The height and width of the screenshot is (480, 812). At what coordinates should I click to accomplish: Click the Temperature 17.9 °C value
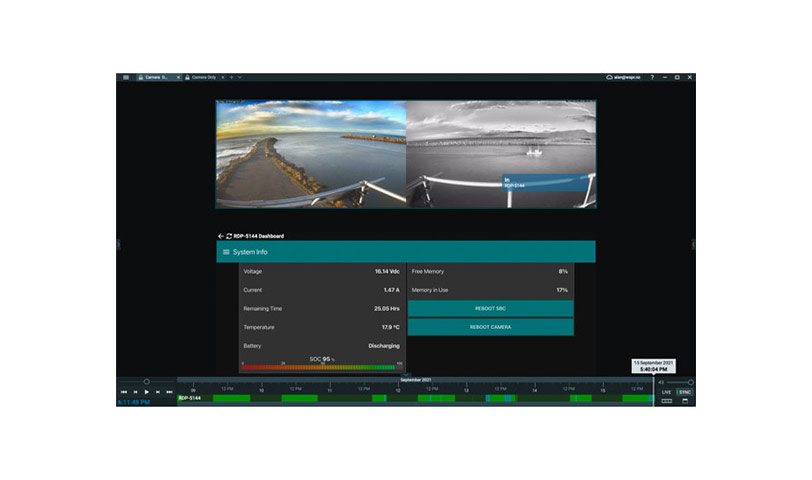[390, 327]
